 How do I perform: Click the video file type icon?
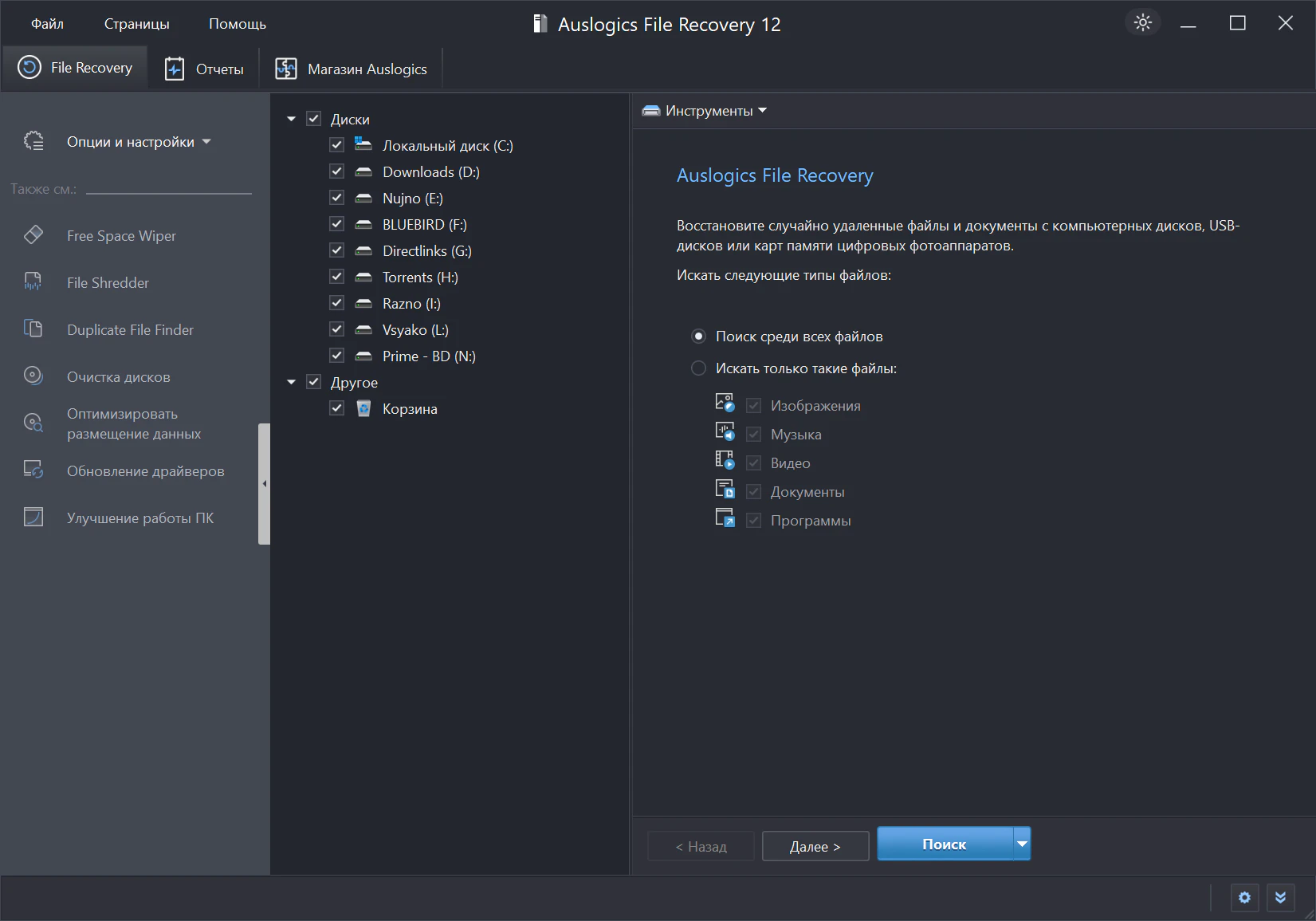[725, 460]
